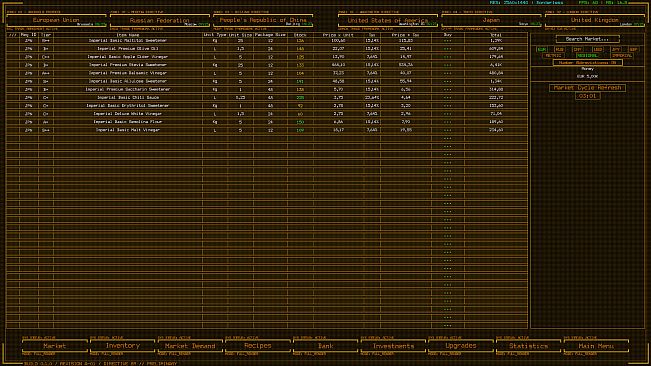This screenshot has width=651, height=366.
Task: Sort by Package Size header
Action: [x=270, y=35]
